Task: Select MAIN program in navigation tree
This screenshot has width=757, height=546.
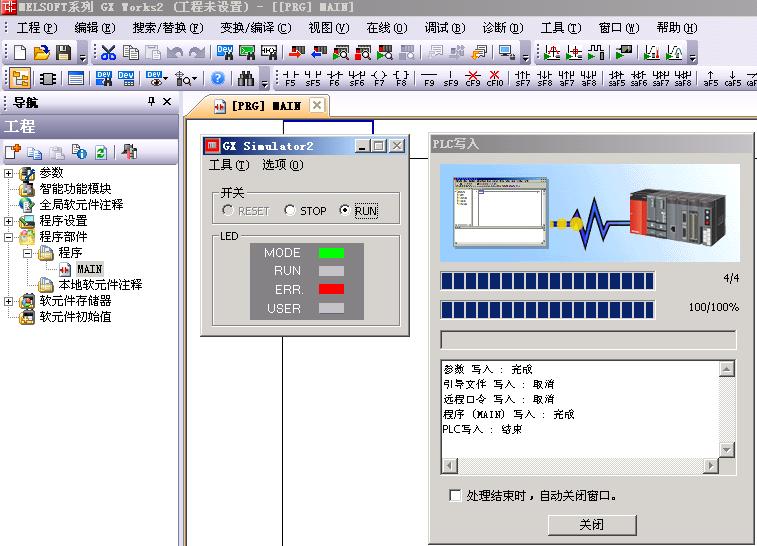Action: [89, 269]
